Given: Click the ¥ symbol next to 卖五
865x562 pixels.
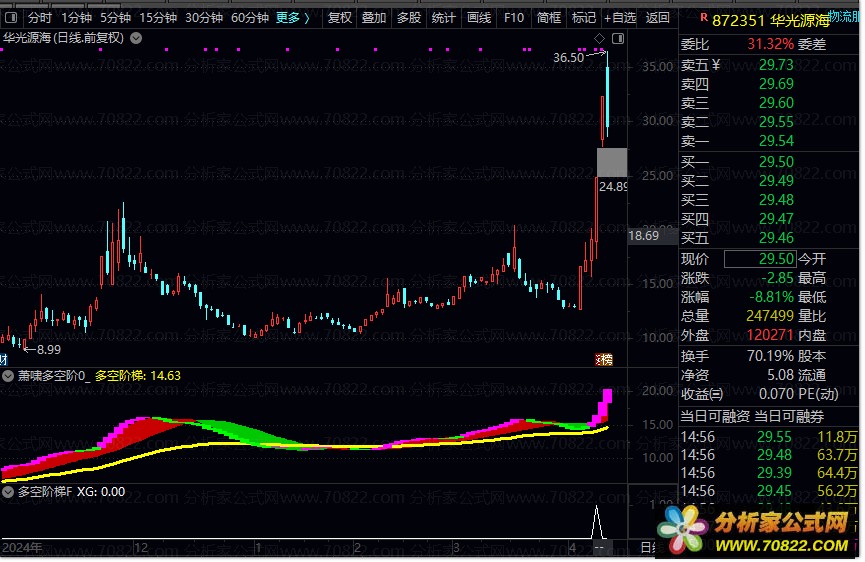Looking at the screenshot, I should click(717, 64).
